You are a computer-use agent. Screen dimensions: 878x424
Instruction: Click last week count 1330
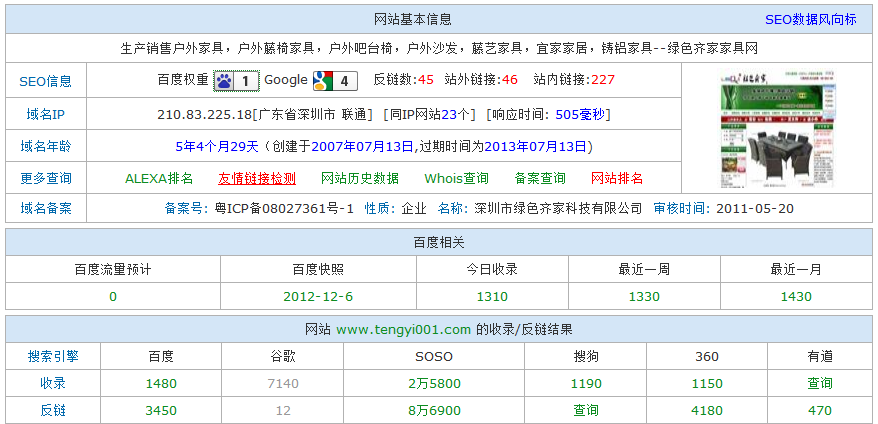tap(644, 297)
